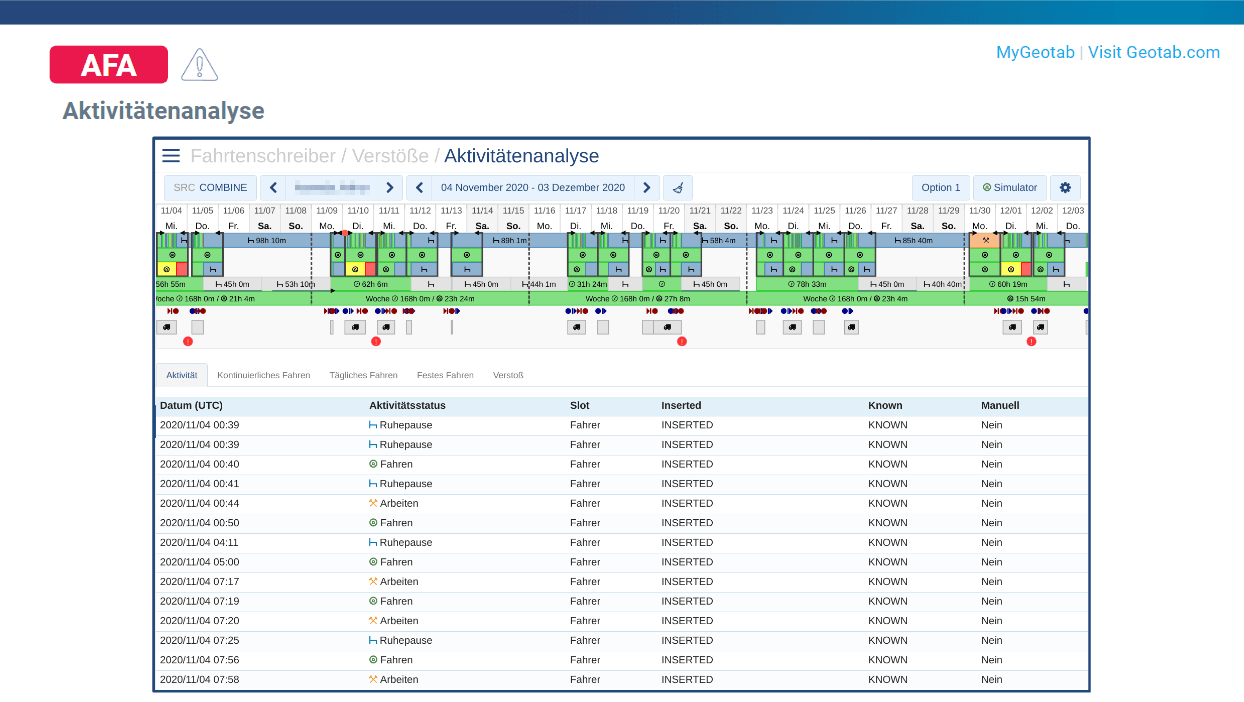Click the 11/27 date column header
This screenshot has width=1244, height=702.
tap(886, 218)
